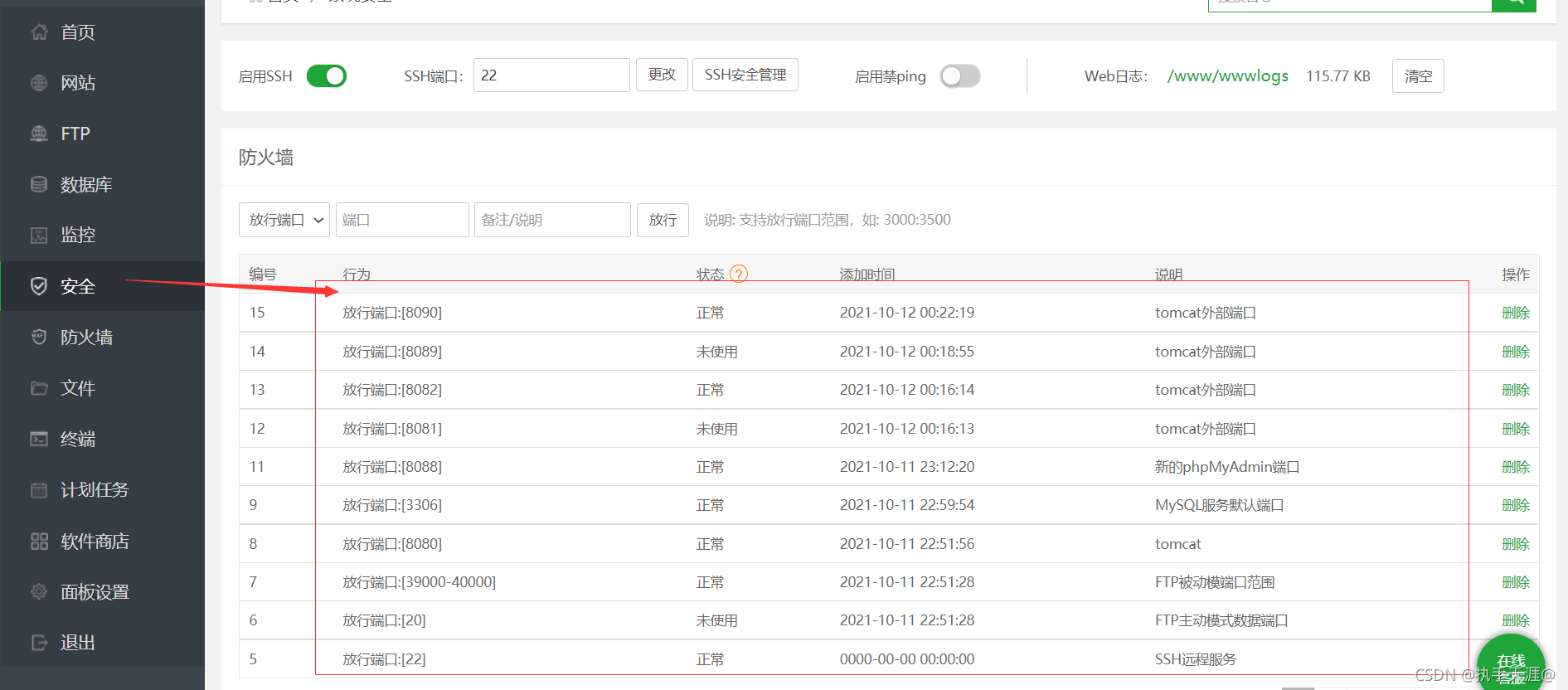
Task: Click MySQL服务默认端口 description
Action: tap(1220, 505)
